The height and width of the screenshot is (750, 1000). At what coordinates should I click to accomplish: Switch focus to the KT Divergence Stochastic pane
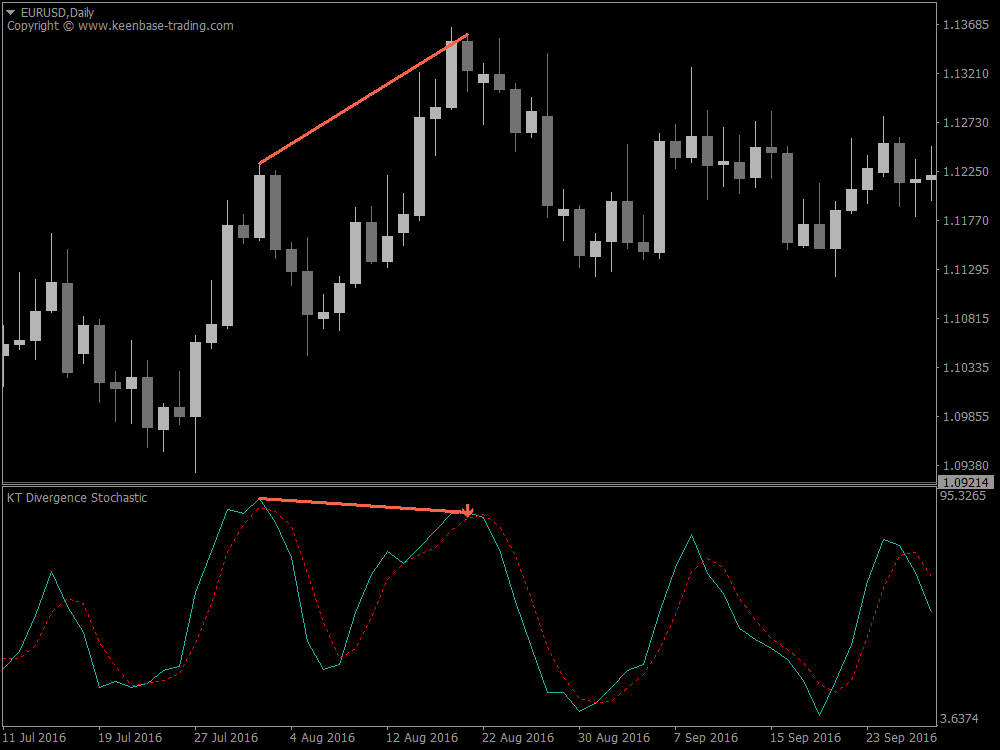[500, 620]
